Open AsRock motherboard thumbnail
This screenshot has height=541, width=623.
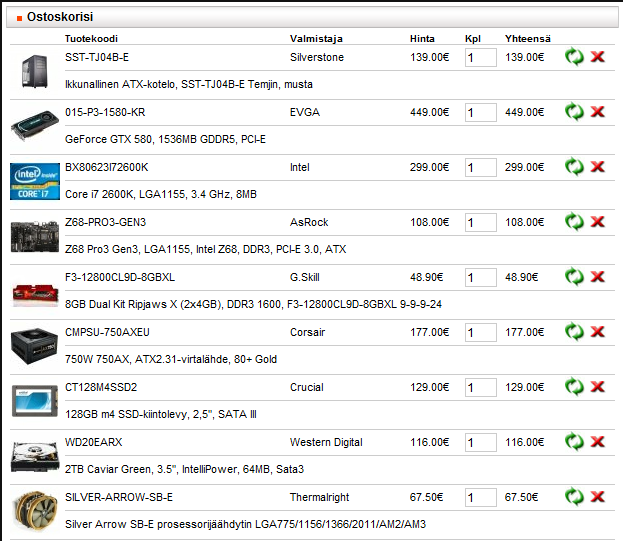(x=35, y=236)
